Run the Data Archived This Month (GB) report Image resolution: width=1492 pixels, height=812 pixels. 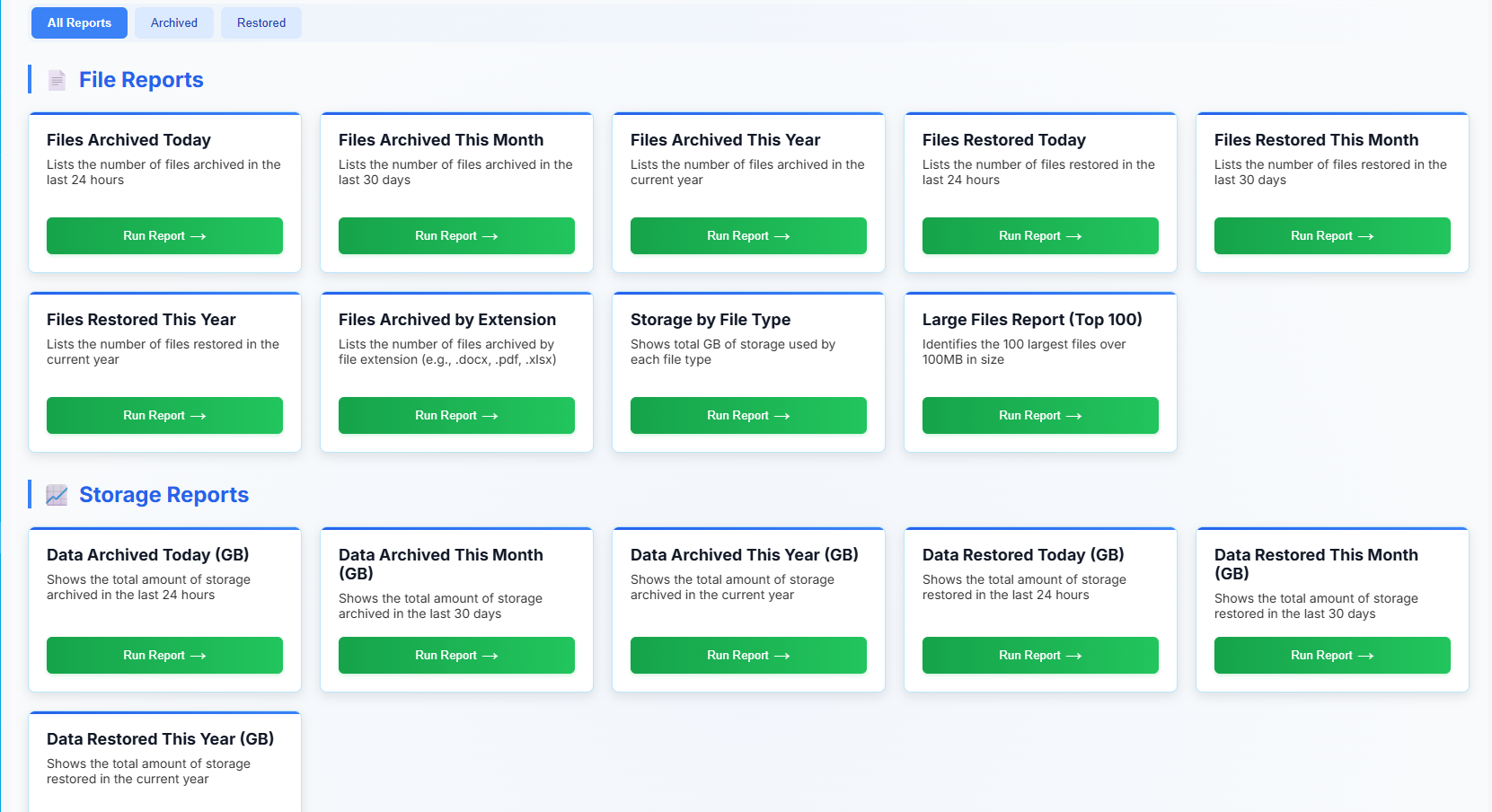pyautogui.click(x=456, y=655)
